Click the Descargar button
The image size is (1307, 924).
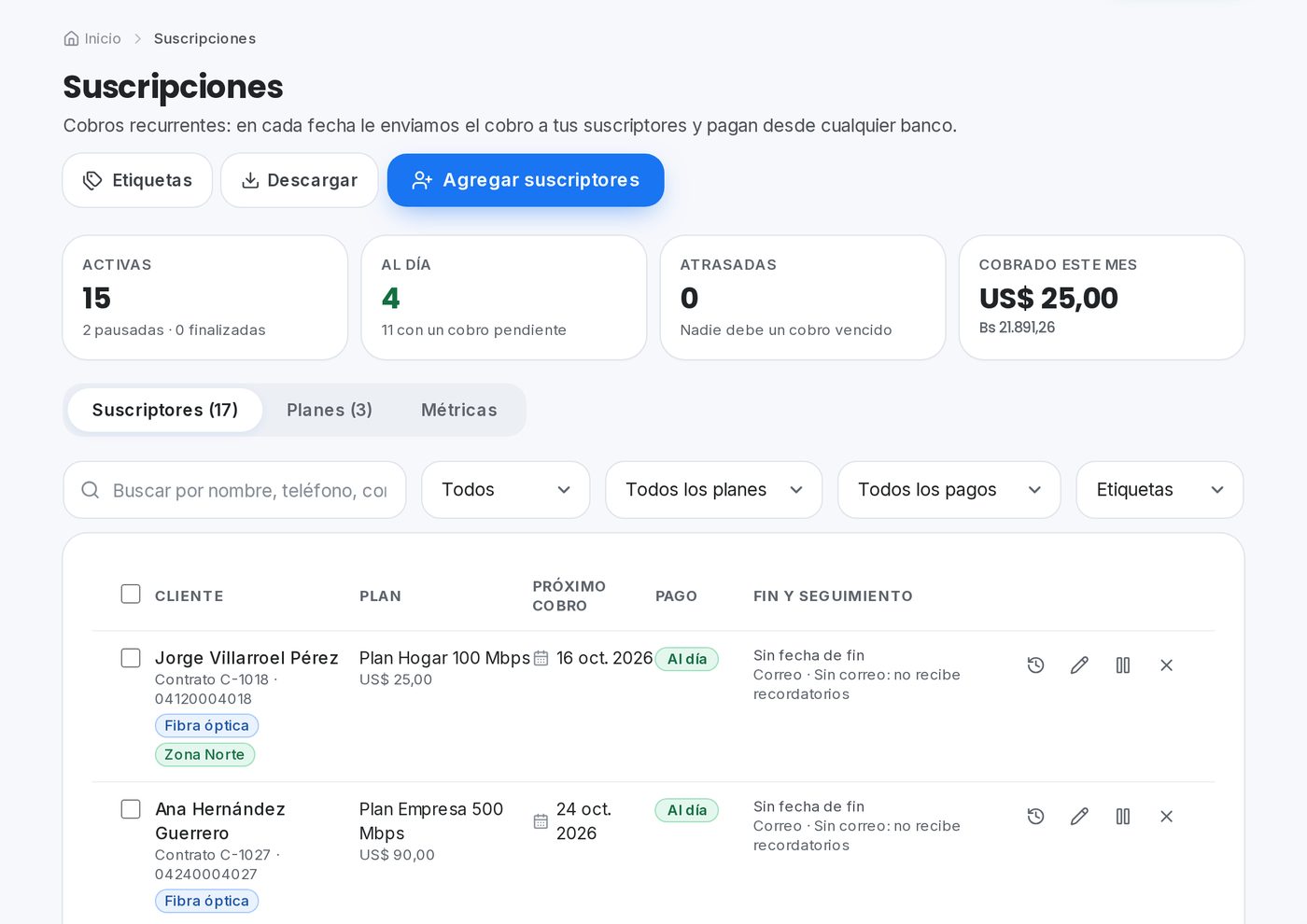(300, 180)
